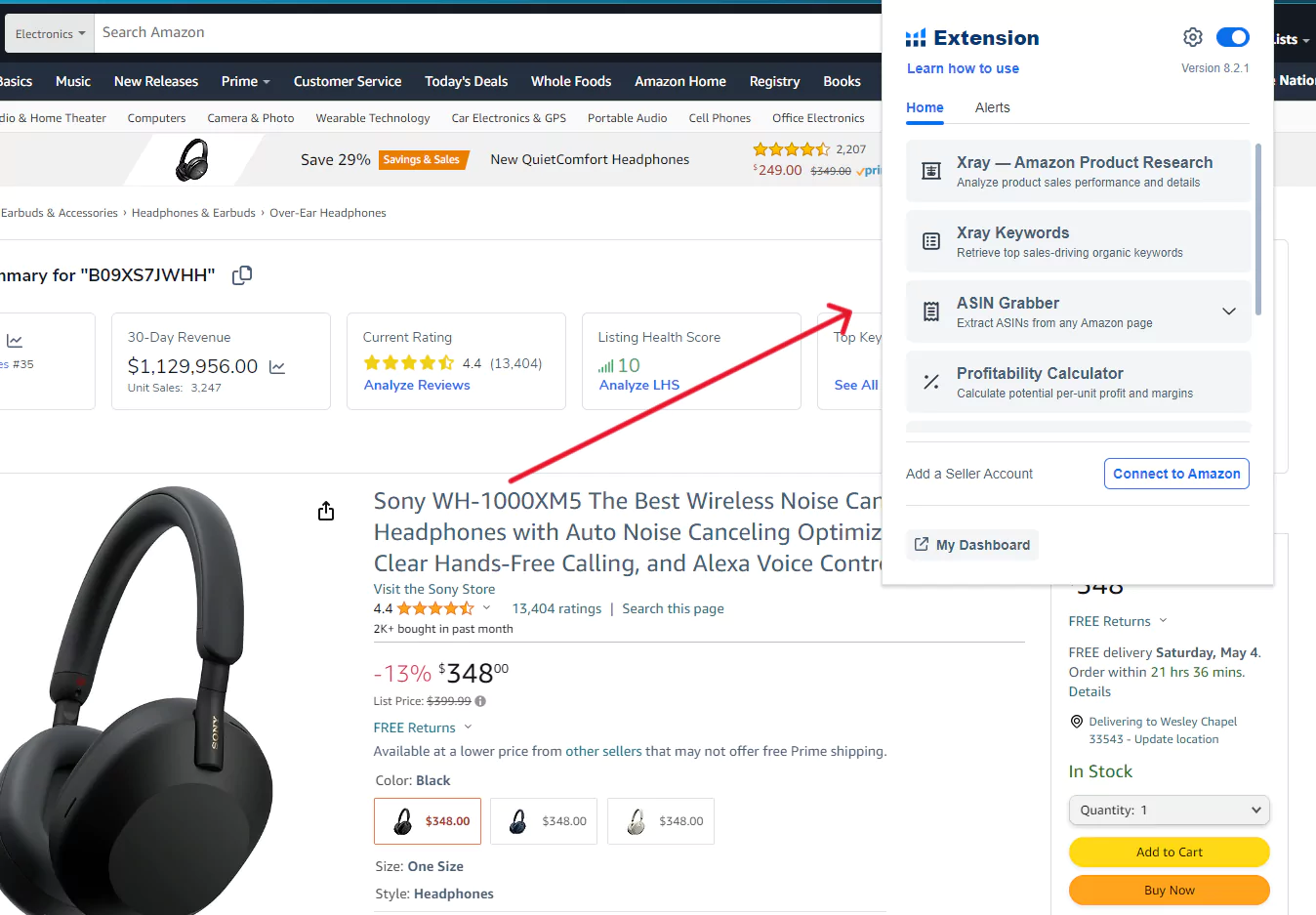
Task: Expand the ASIN Grabber chevron
Action: coord(1229,312)
